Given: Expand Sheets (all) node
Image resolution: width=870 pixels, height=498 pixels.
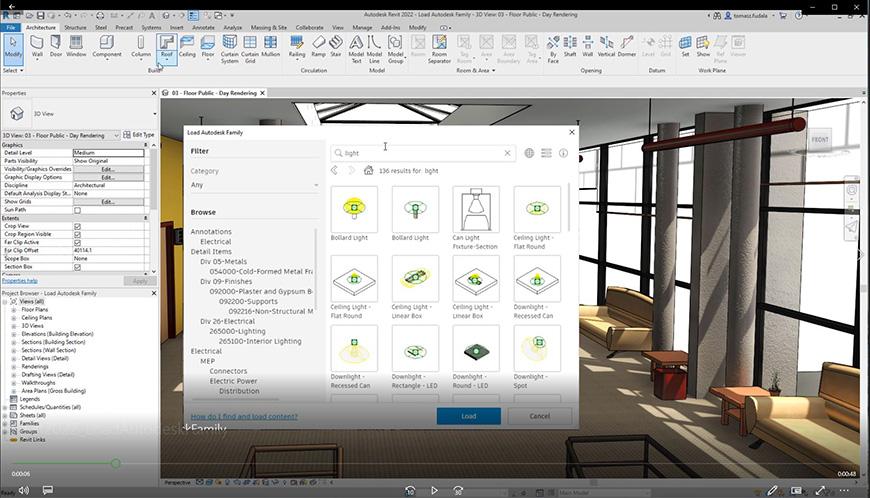Looking at the screenshot, I should [x=5, y=415].
